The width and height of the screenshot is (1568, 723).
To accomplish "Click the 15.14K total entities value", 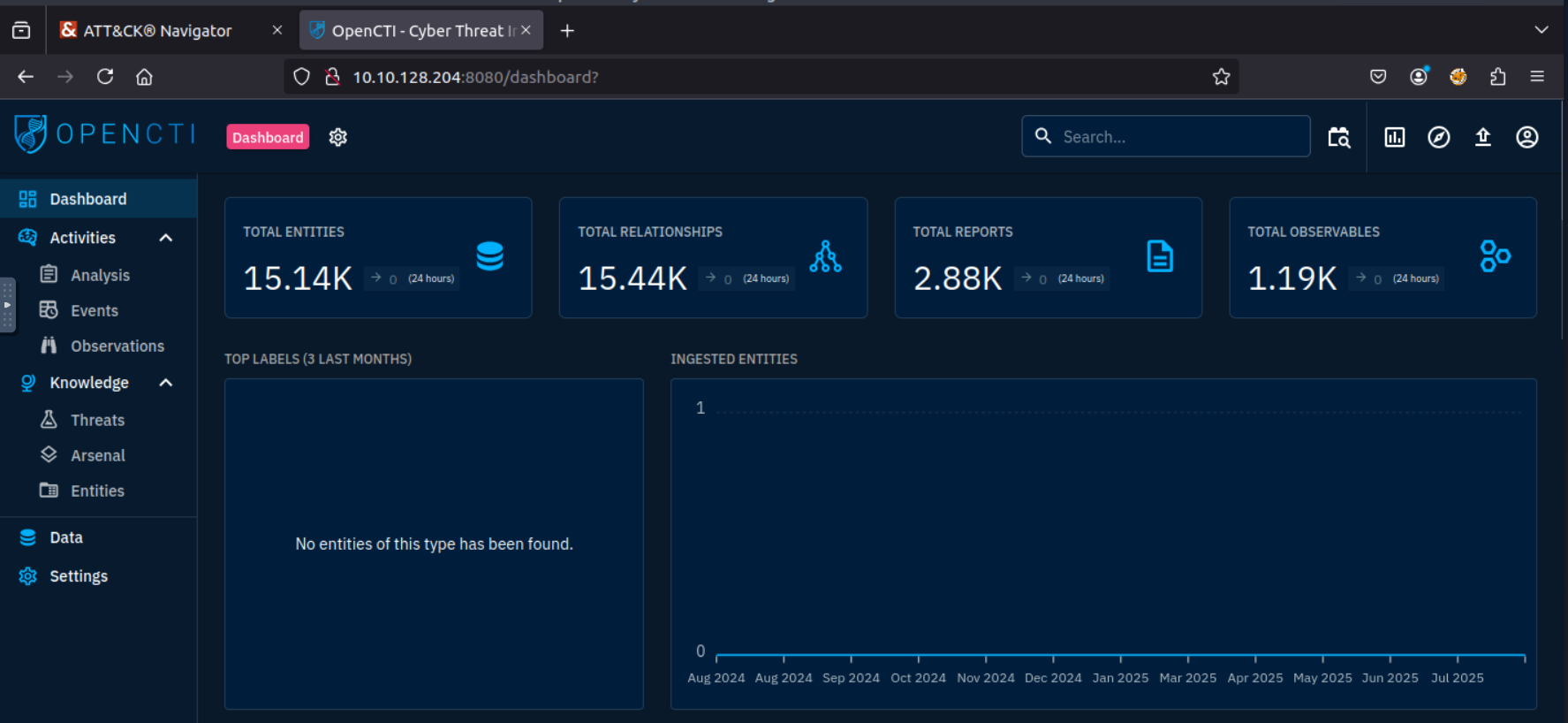I will 298,278.
